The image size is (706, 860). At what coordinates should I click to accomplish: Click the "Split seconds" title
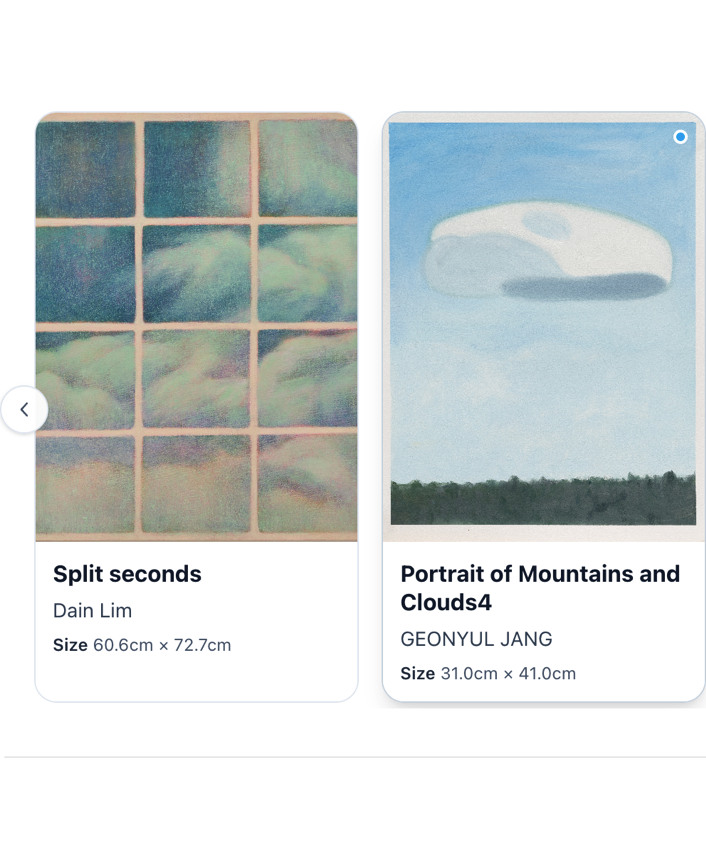tap(127, 574)
